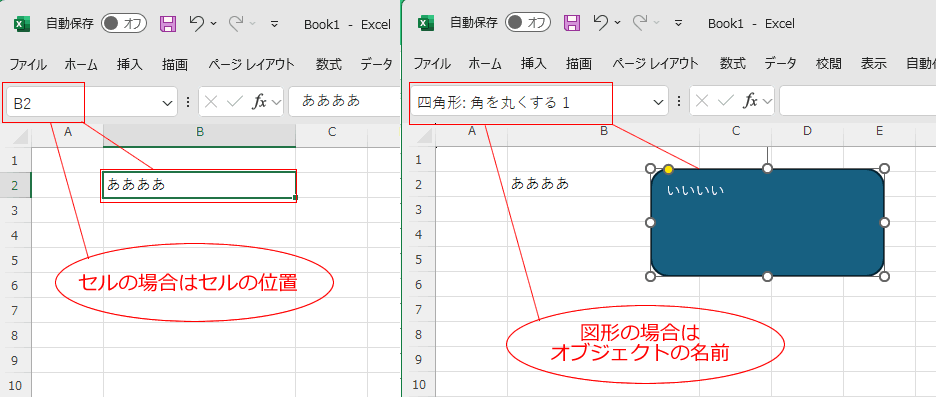The image size is (936, 397).
Task: Open the 挿入 tab in left window
Action: (x=130, y=64)
